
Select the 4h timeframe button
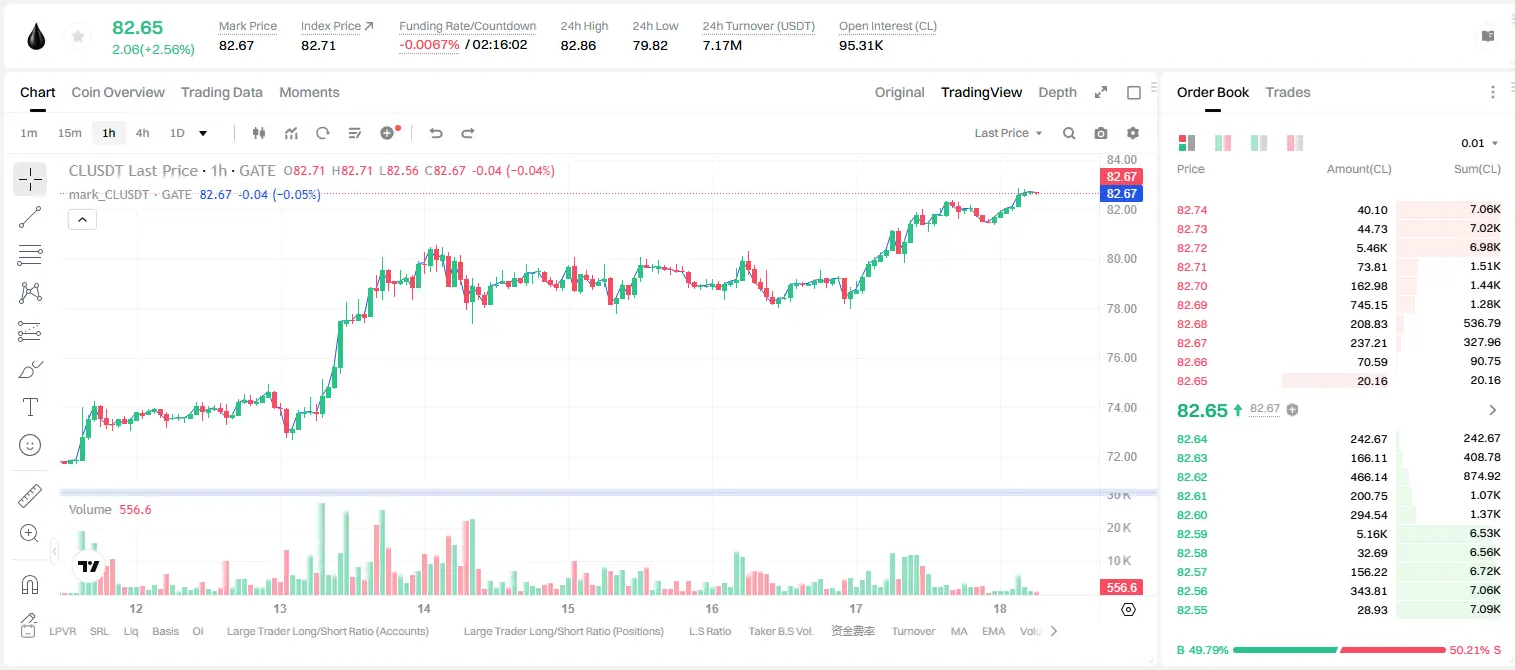143,133
